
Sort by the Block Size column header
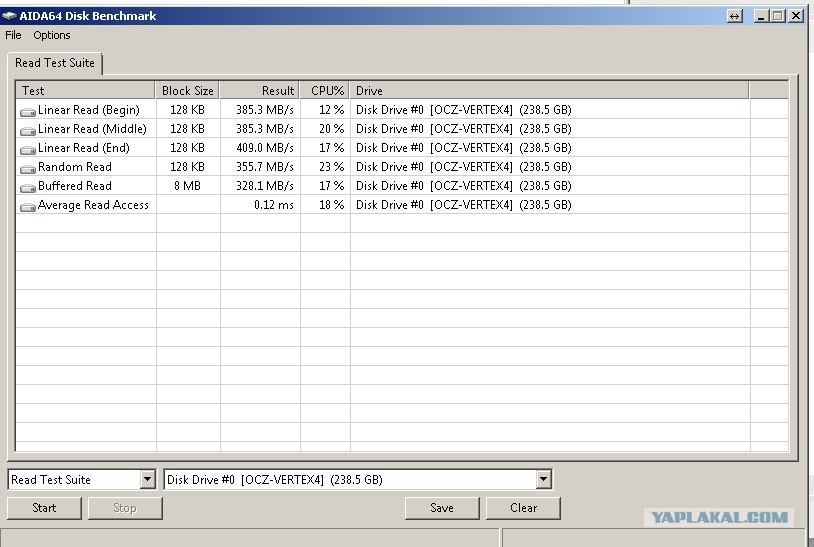[x=188, y=91]
